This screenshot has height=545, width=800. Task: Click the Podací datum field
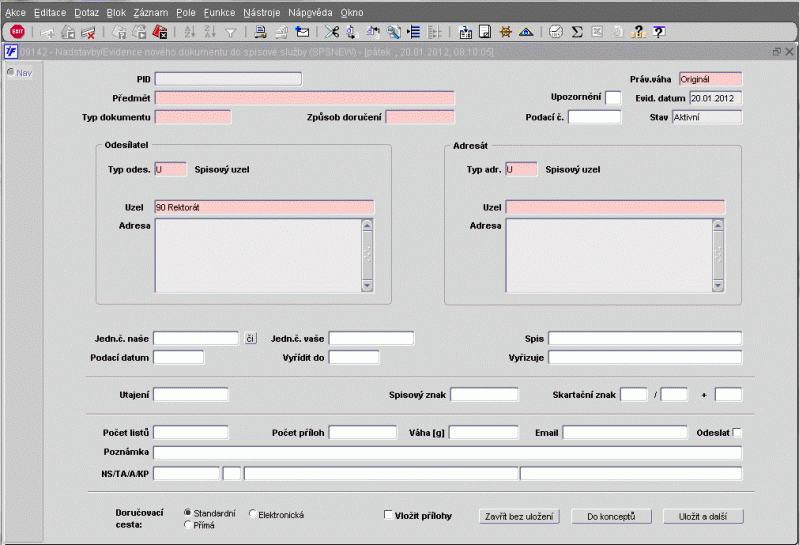point(179,357)
